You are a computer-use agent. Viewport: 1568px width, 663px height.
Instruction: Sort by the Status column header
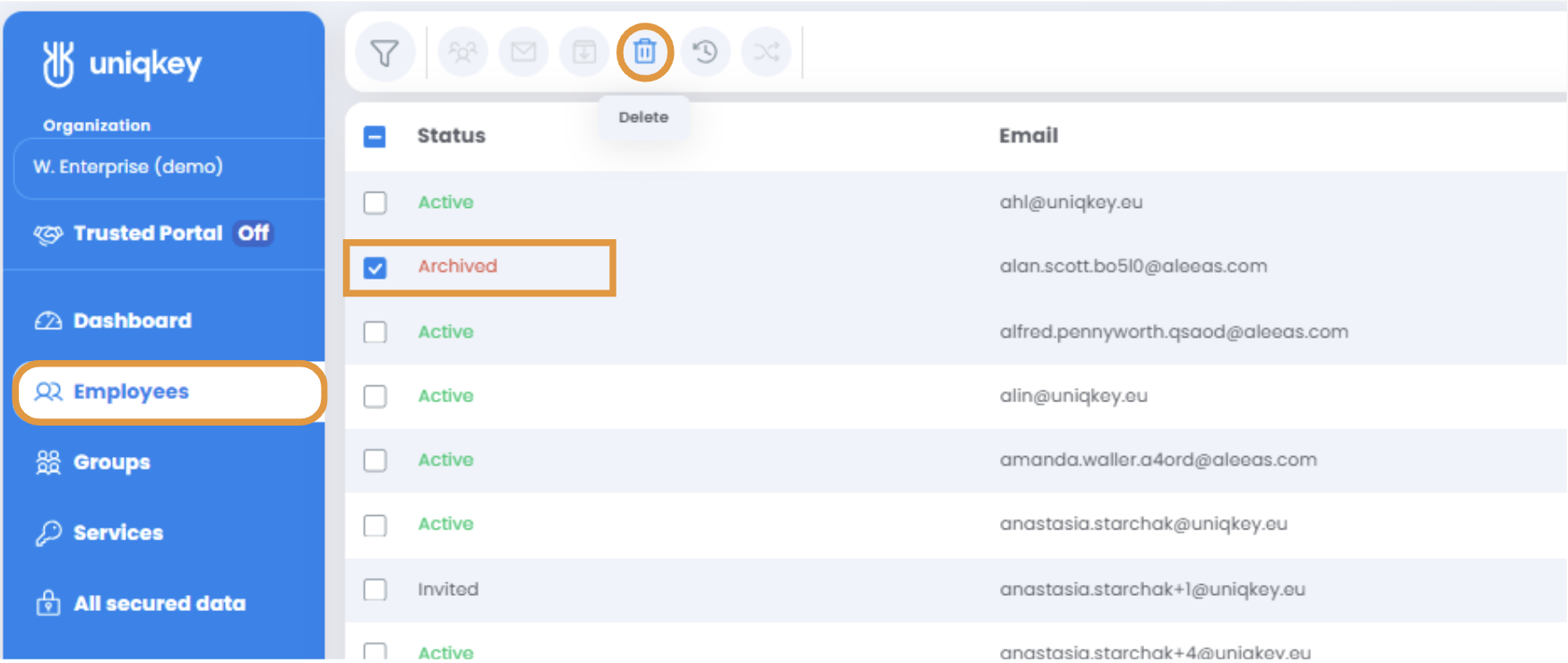tap(451, 136)
